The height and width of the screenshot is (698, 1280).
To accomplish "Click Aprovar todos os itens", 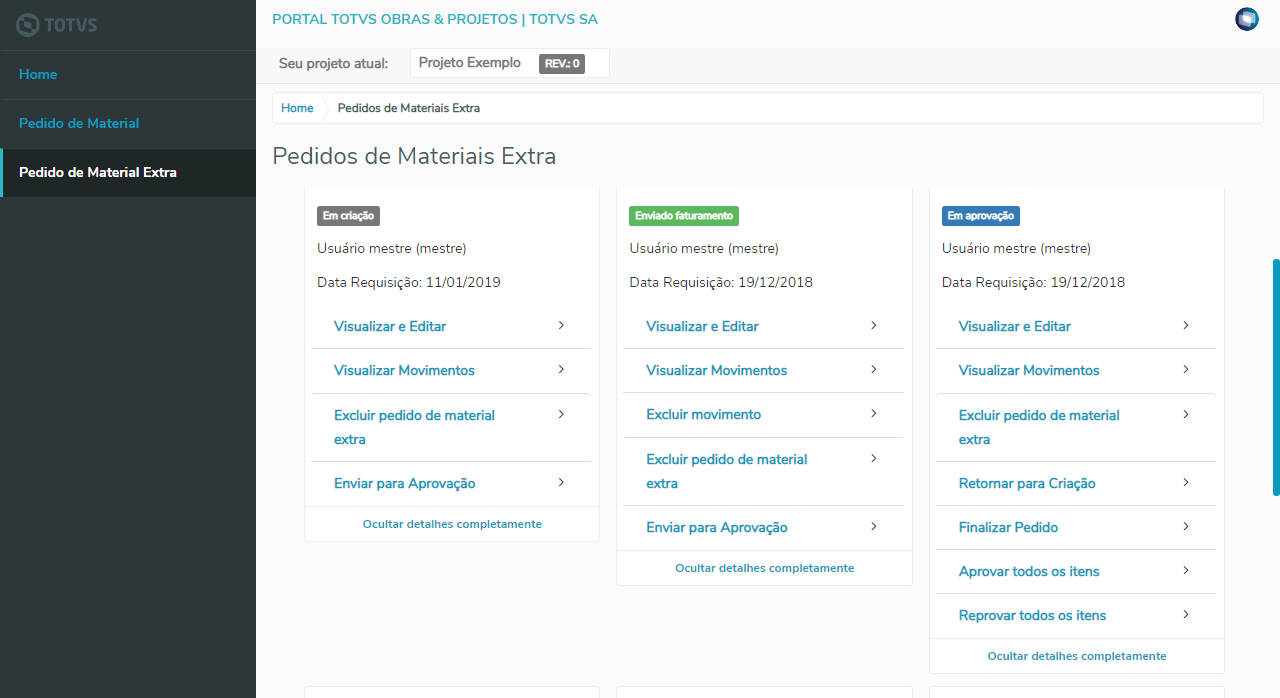I will pyautogui.click(x=1029, y=572).
